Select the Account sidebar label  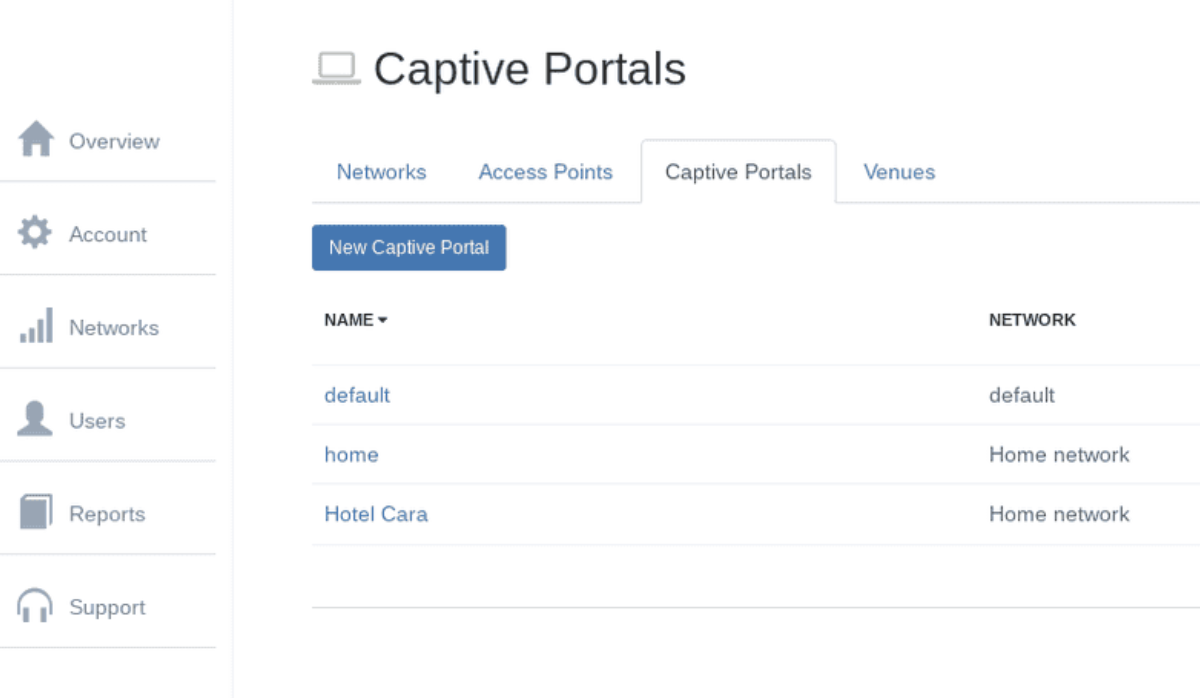point(108,234)
